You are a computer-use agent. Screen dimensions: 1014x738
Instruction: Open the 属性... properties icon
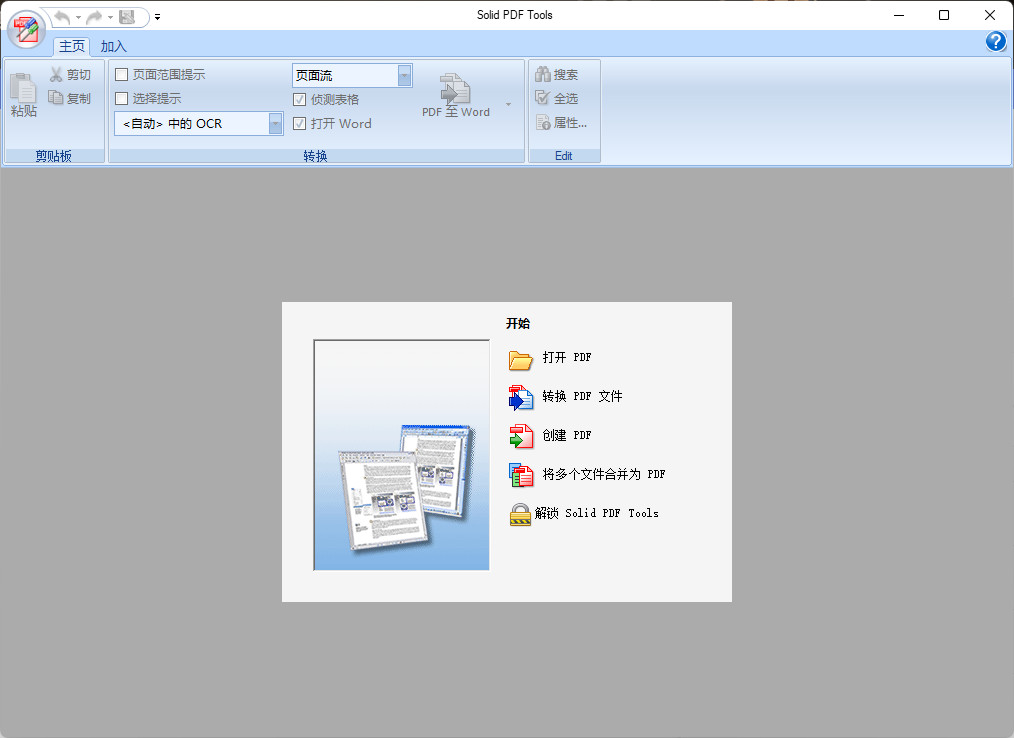click(x=543, y=122)
